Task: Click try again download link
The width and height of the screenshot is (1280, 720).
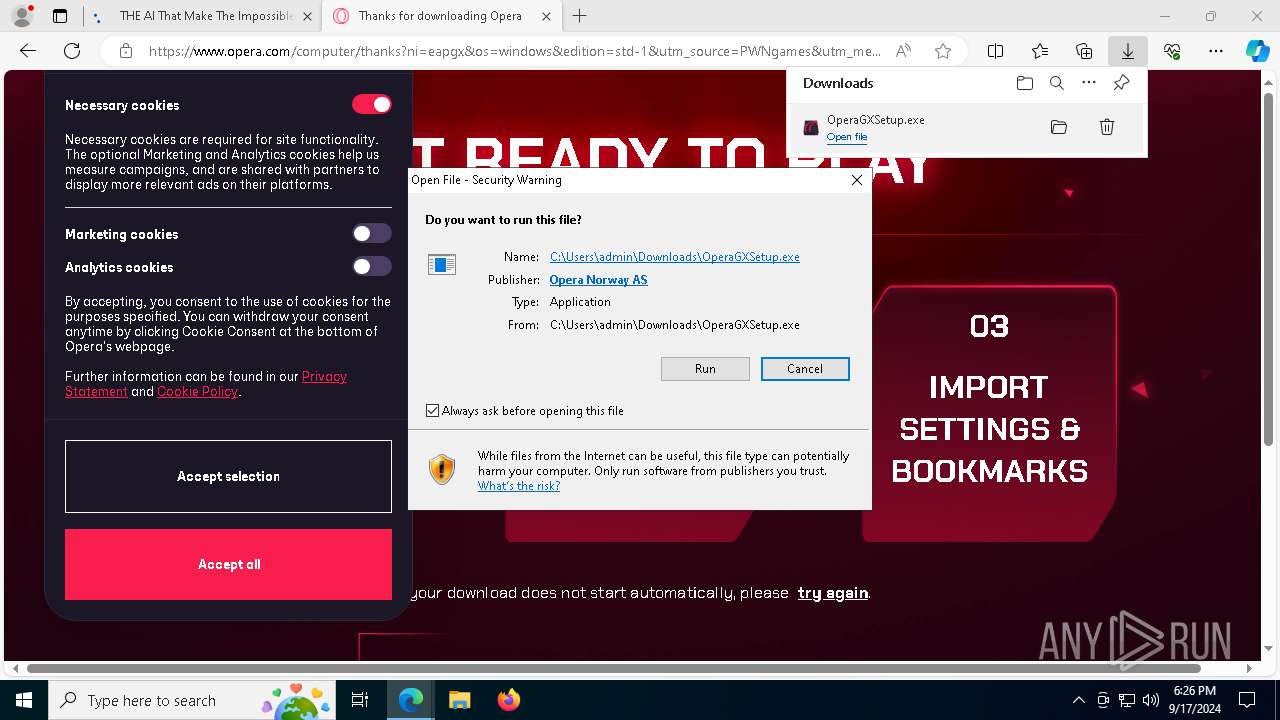Action: click(833, 593)
